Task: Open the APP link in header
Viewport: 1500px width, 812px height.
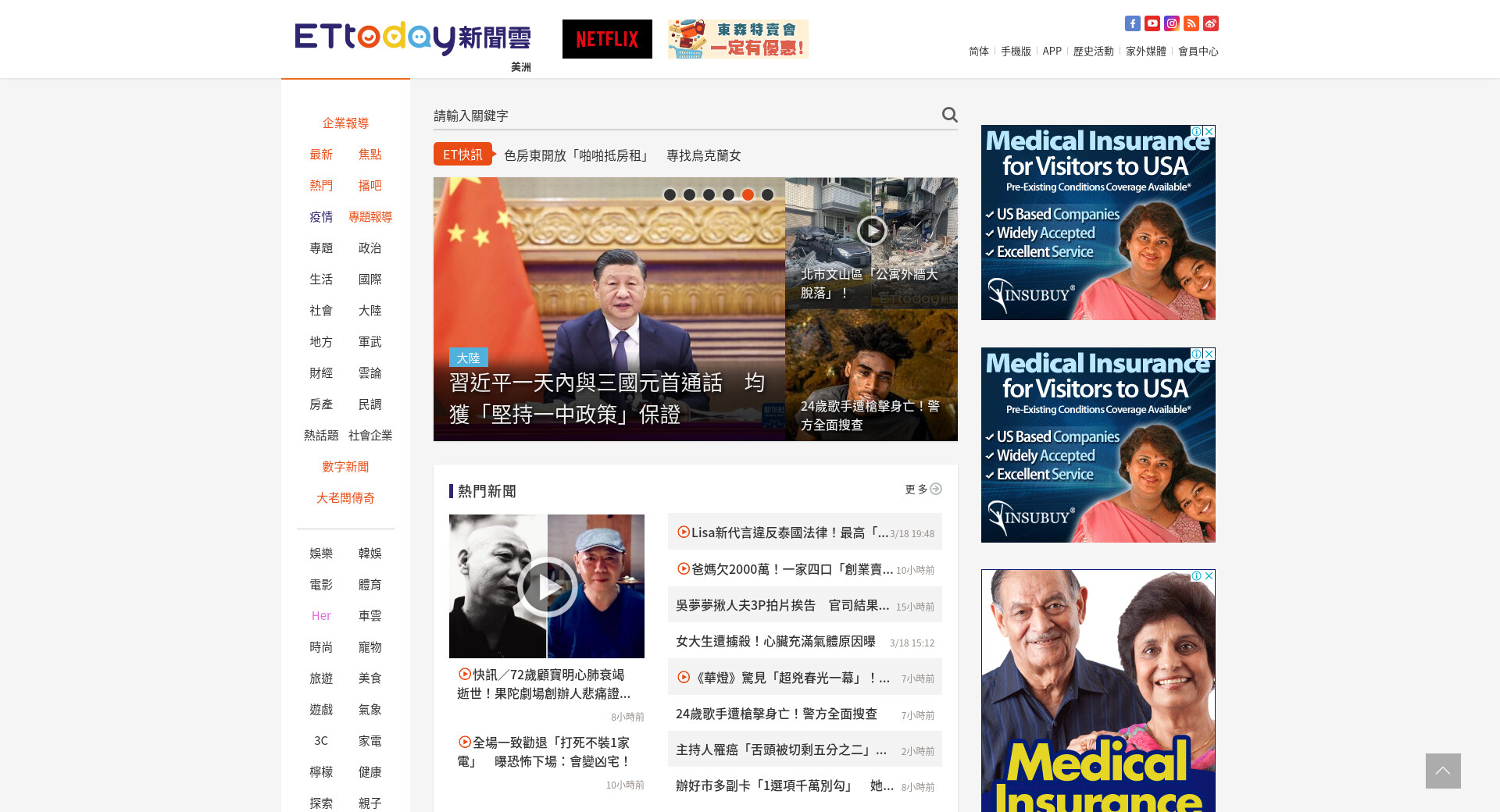Action: 1052,52
